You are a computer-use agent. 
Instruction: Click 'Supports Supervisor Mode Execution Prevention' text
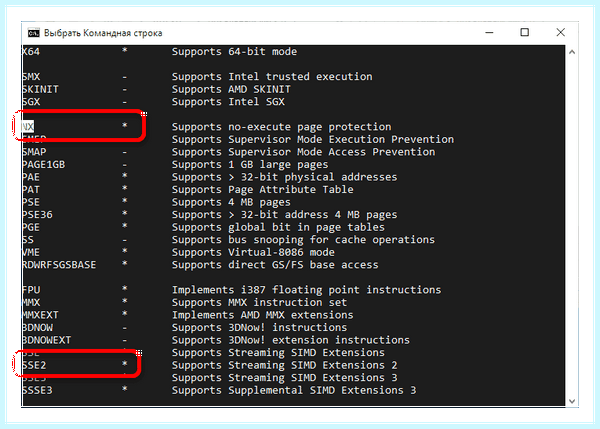(x=313, y=140)
